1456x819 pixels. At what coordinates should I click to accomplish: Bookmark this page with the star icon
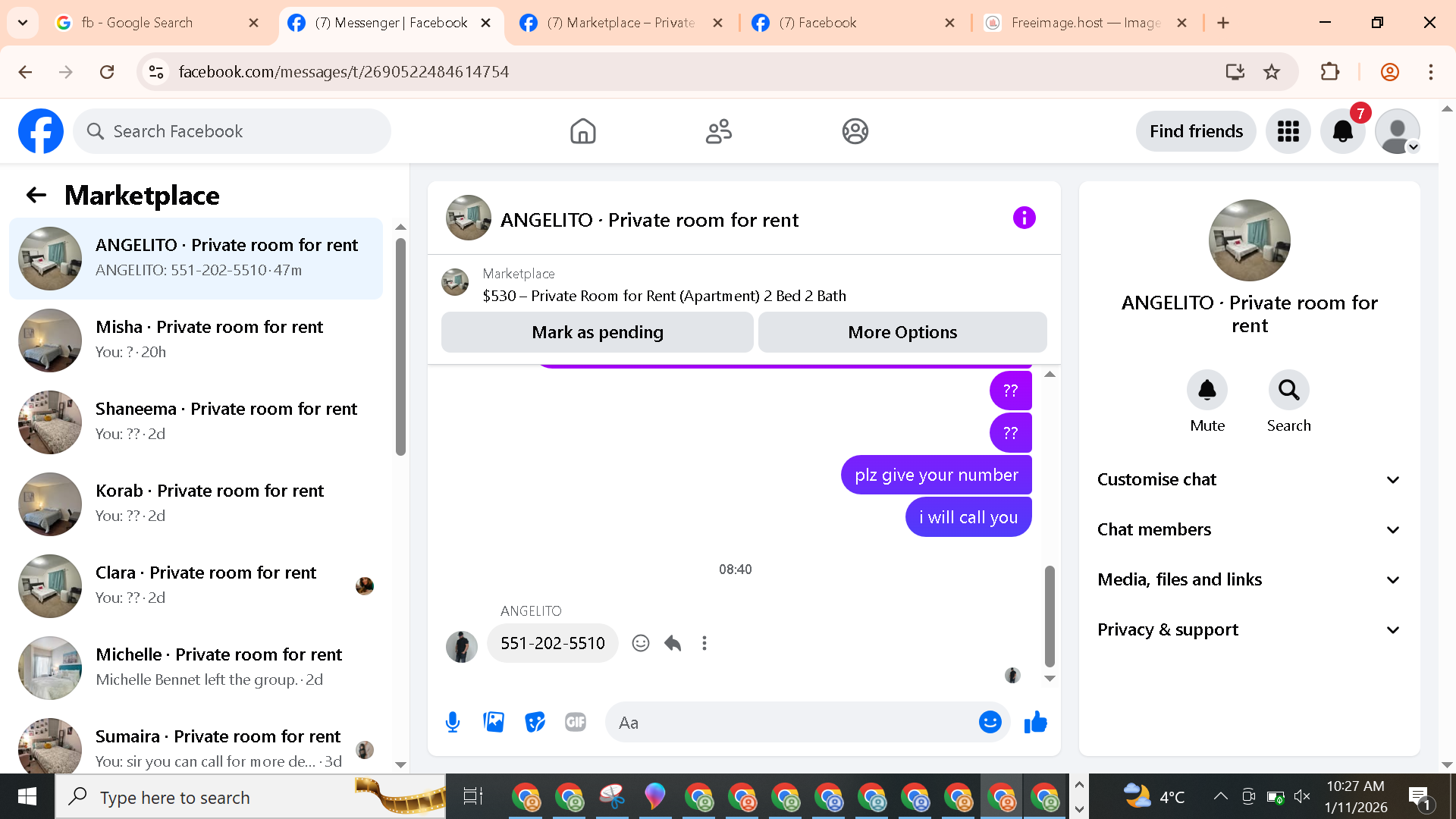(x=1272, y=72)
